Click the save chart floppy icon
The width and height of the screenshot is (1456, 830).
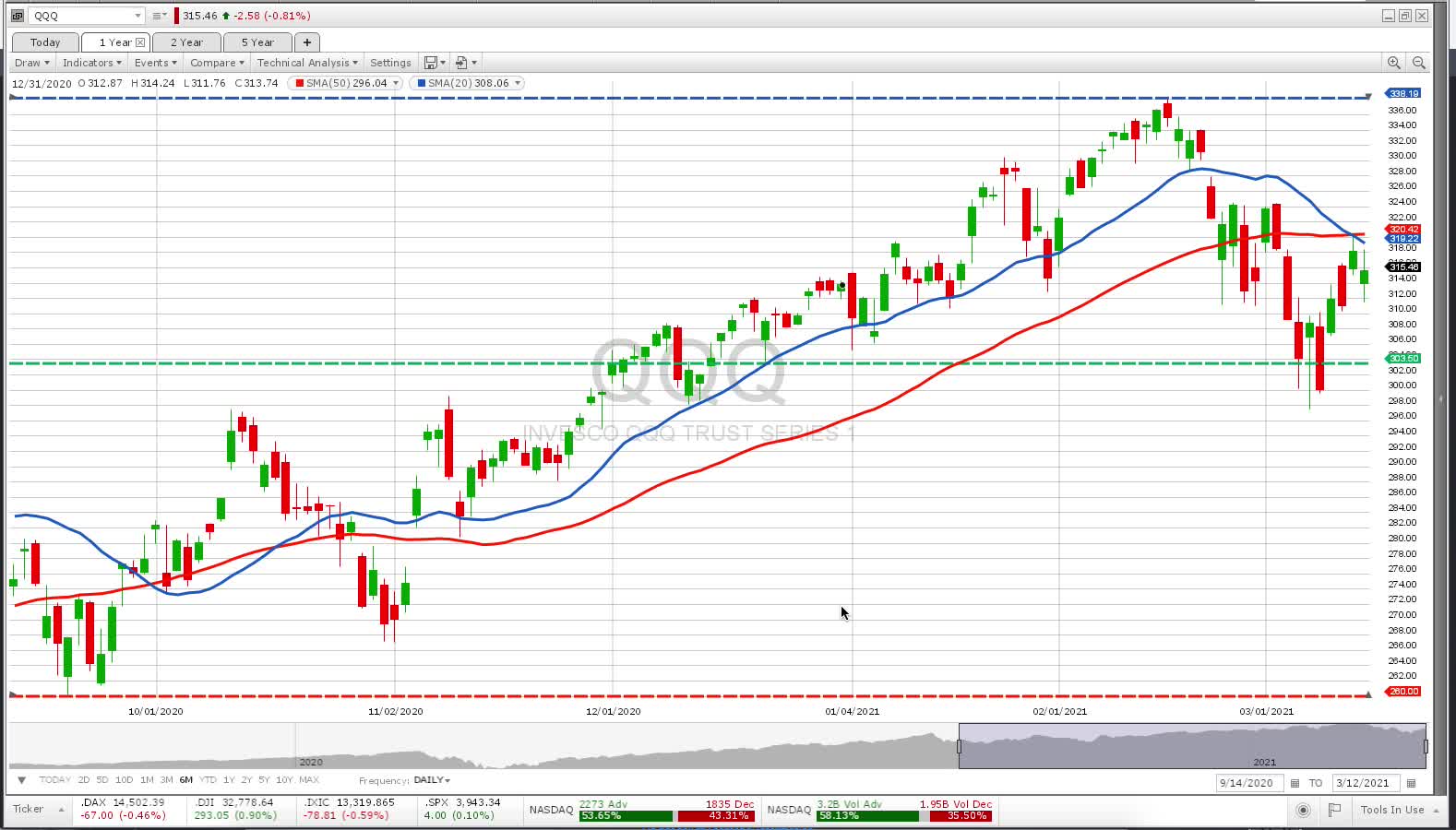pyautogui.click(x=430, y=63)
